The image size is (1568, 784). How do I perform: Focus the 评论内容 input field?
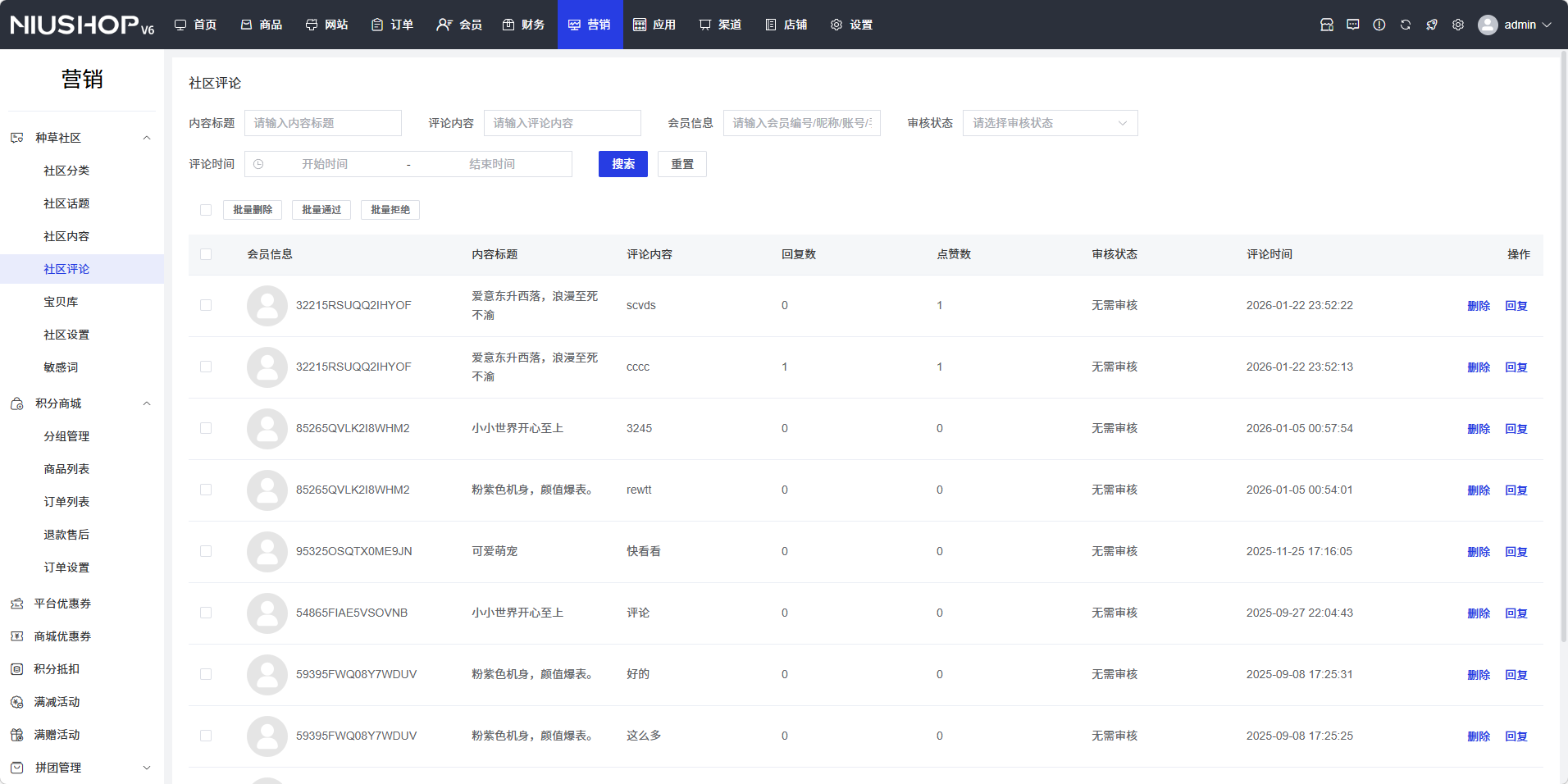562,123
